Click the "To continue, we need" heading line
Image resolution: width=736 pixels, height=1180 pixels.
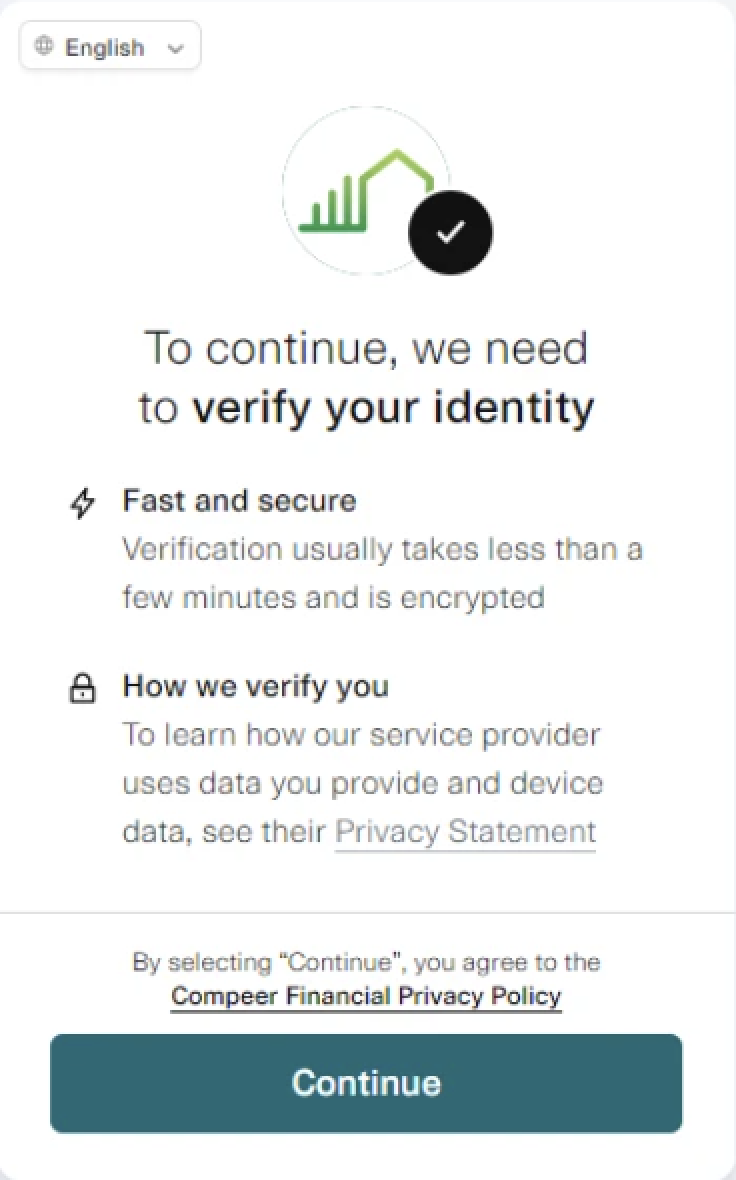pyautogui.click(x=366, y=349)
